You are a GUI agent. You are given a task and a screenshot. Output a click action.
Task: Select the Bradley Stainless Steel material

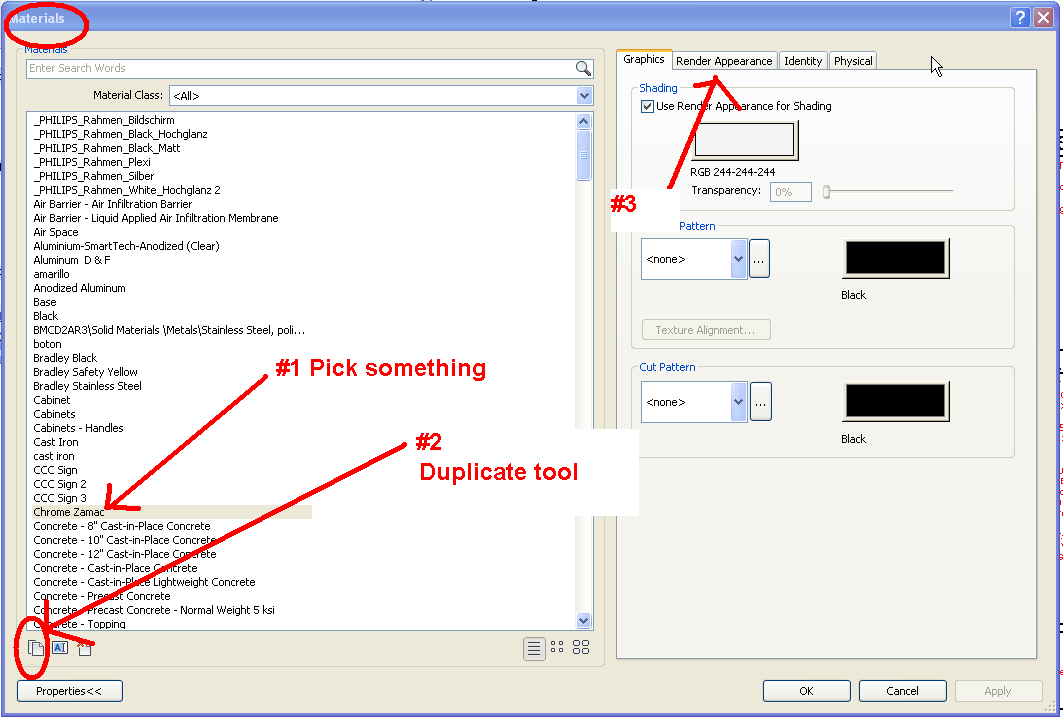pos(87,386)
